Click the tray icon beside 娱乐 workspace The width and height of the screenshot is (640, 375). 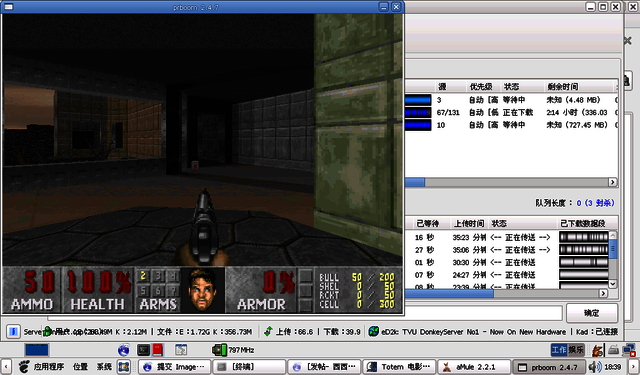[598, 350]
